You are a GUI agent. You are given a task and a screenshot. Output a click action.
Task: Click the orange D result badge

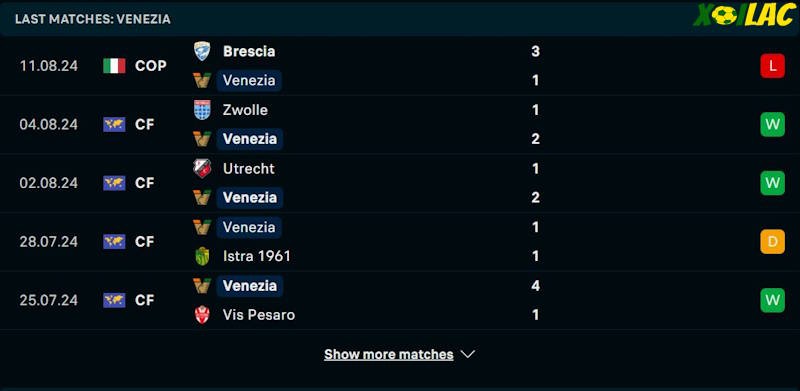[772, 241]
